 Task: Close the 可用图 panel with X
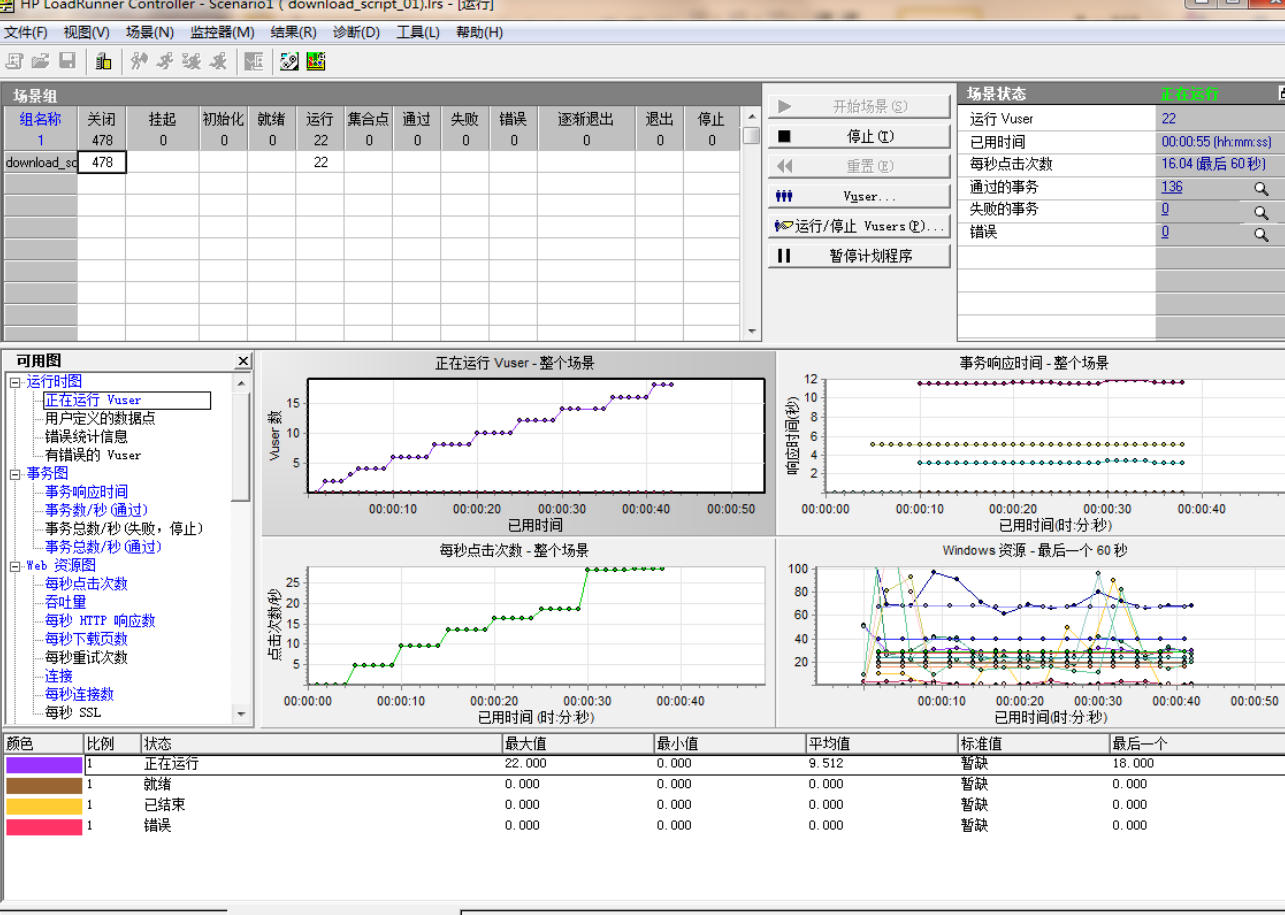tap(243, 361)
